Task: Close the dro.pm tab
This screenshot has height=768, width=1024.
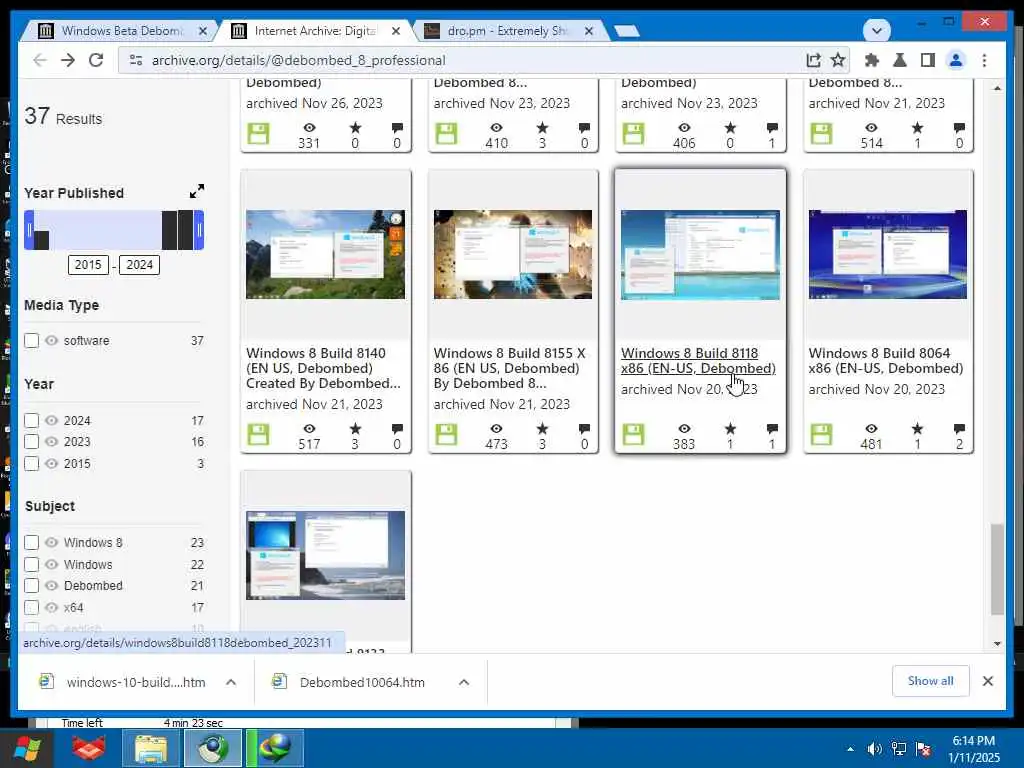Action: pyautogui.click(x=588, y=31)
